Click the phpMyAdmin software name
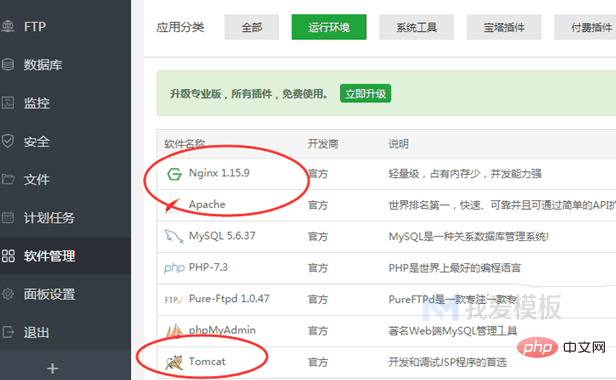Viewport: 616px width, 380px height. point(222,330)
